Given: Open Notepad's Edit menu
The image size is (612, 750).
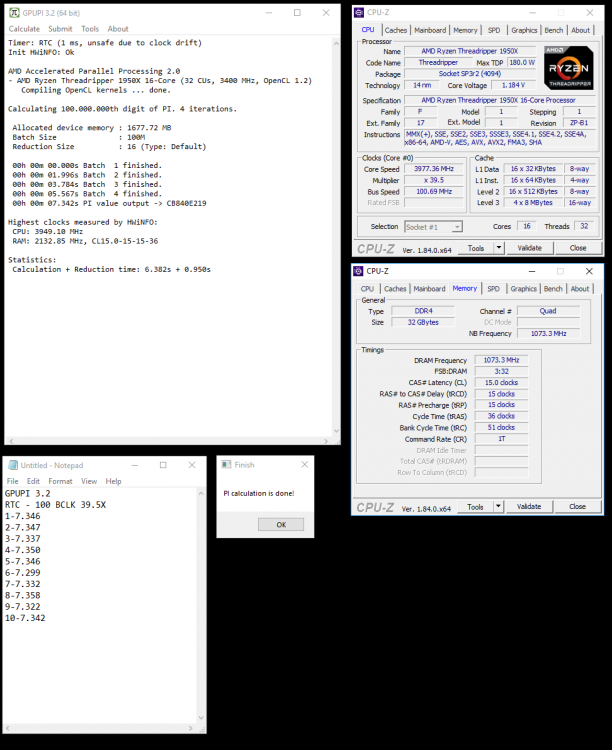Looking at the screenshot, I should pos(33,481).
